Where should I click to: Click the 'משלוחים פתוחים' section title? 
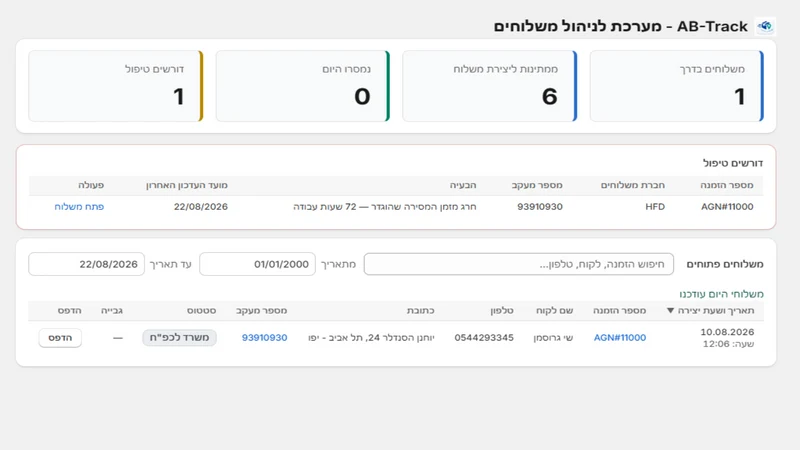click(725, 264)
